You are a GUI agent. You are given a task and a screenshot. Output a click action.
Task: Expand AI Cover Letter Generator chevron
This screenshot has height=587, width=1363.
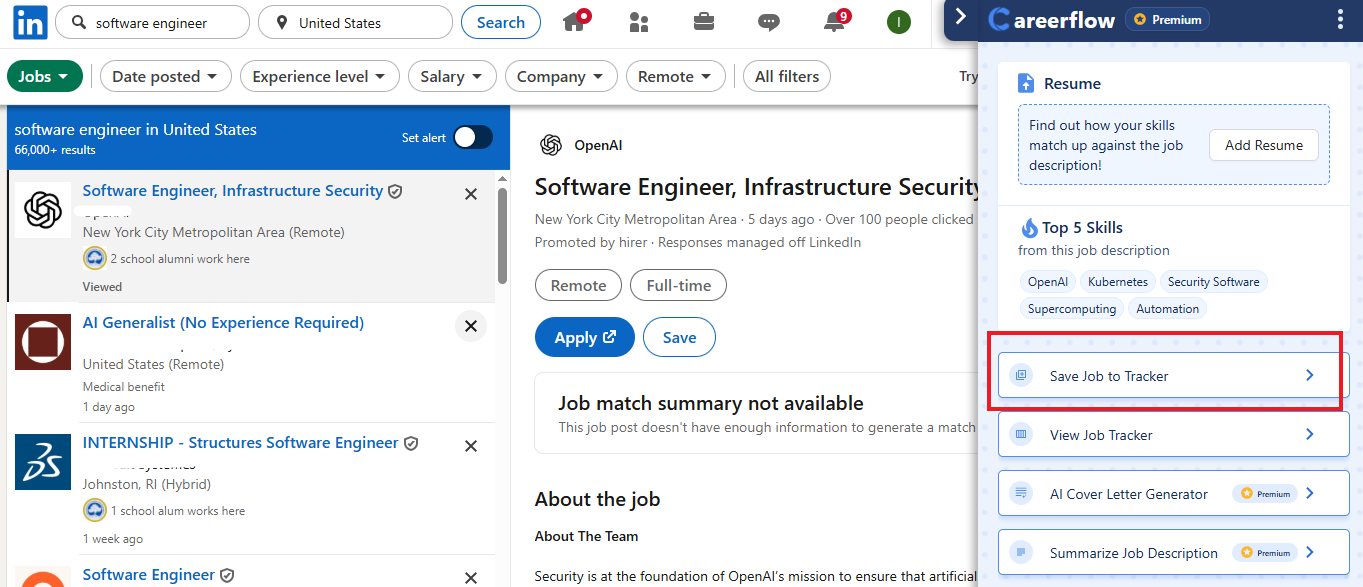click(1310, 494)
